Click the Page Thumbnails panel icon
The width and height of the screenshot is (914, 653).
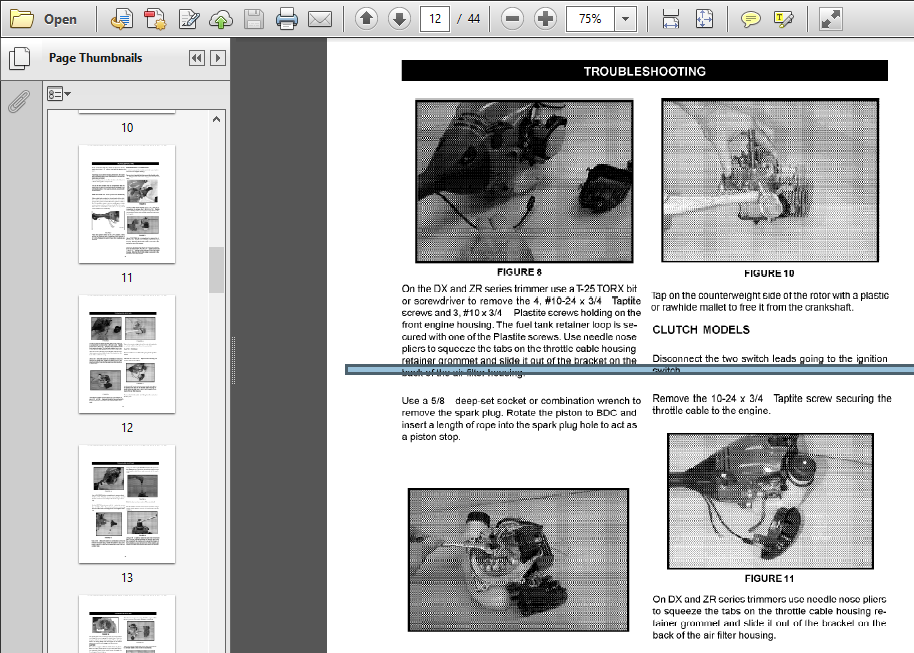[19, 58]
